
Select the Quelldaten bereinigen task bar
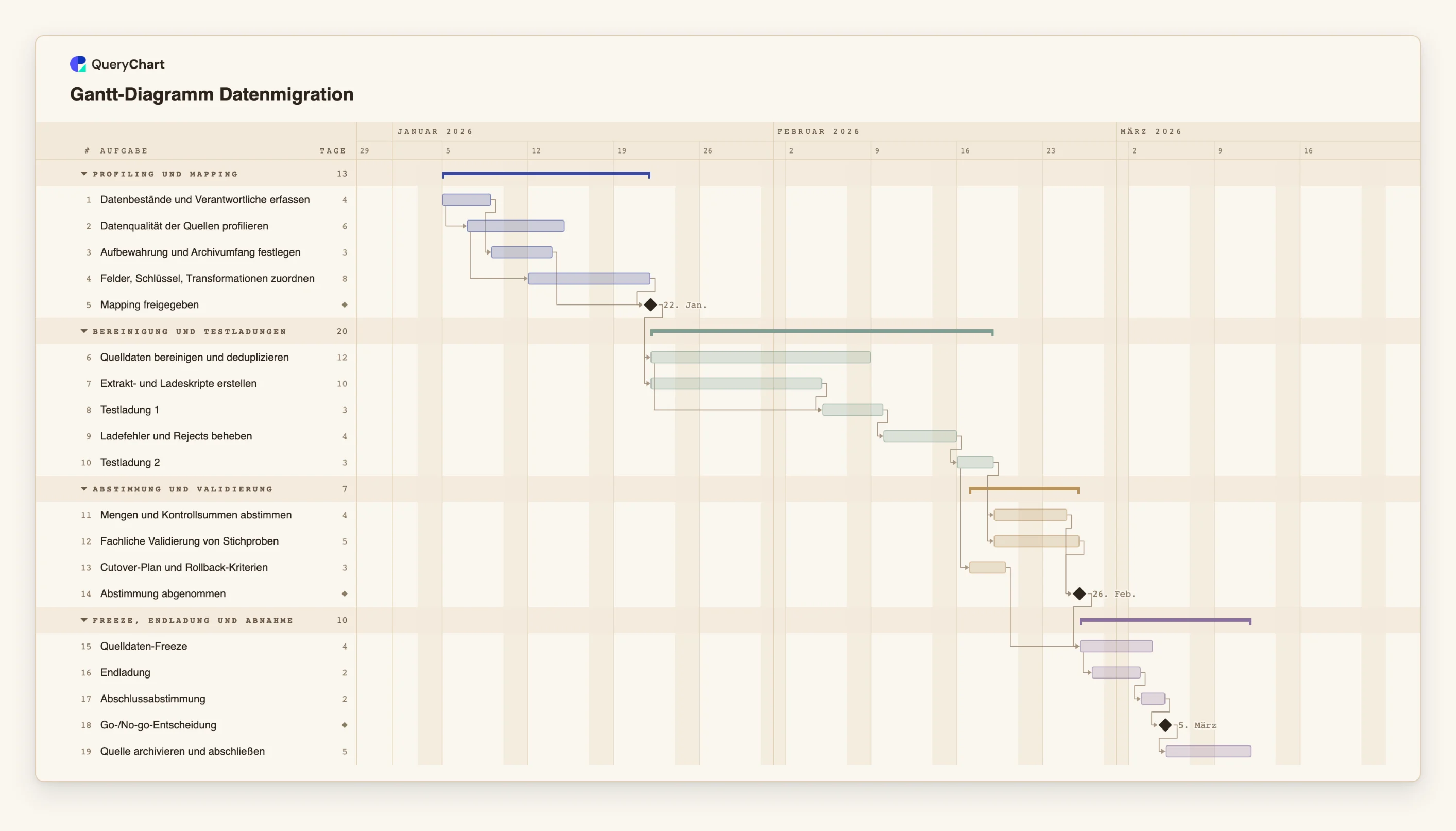click(761, 358)
